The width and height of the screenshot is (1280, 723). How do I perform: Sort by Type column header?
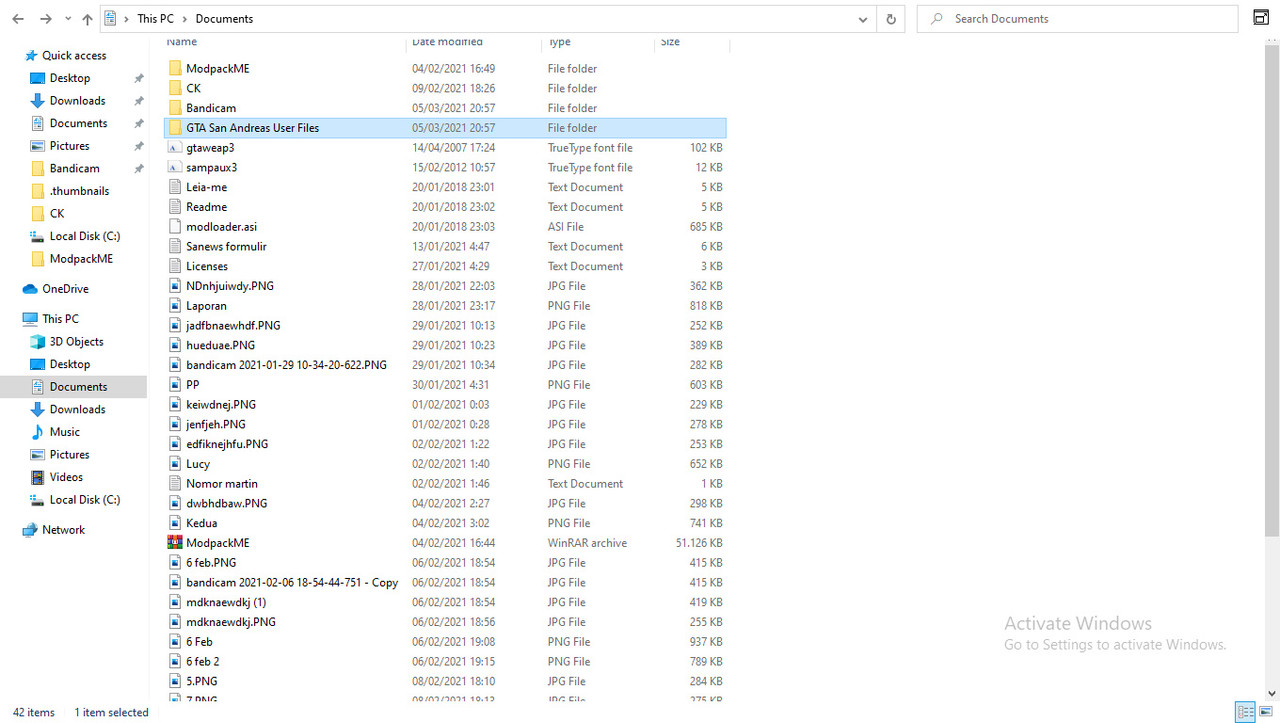pyautogui.click(x=559, y=42)
